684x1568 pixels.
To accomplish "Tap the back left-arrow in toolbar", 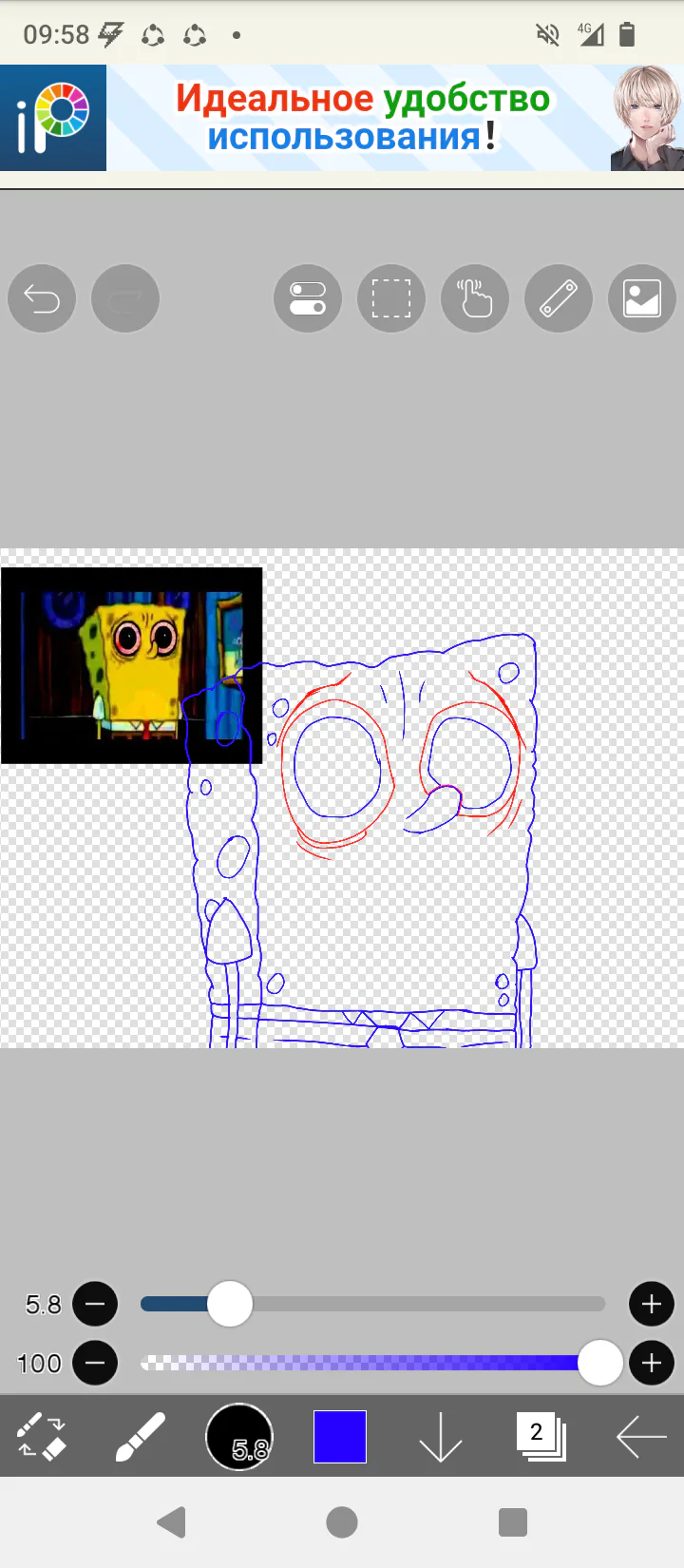I will [x=641, y=1436].
